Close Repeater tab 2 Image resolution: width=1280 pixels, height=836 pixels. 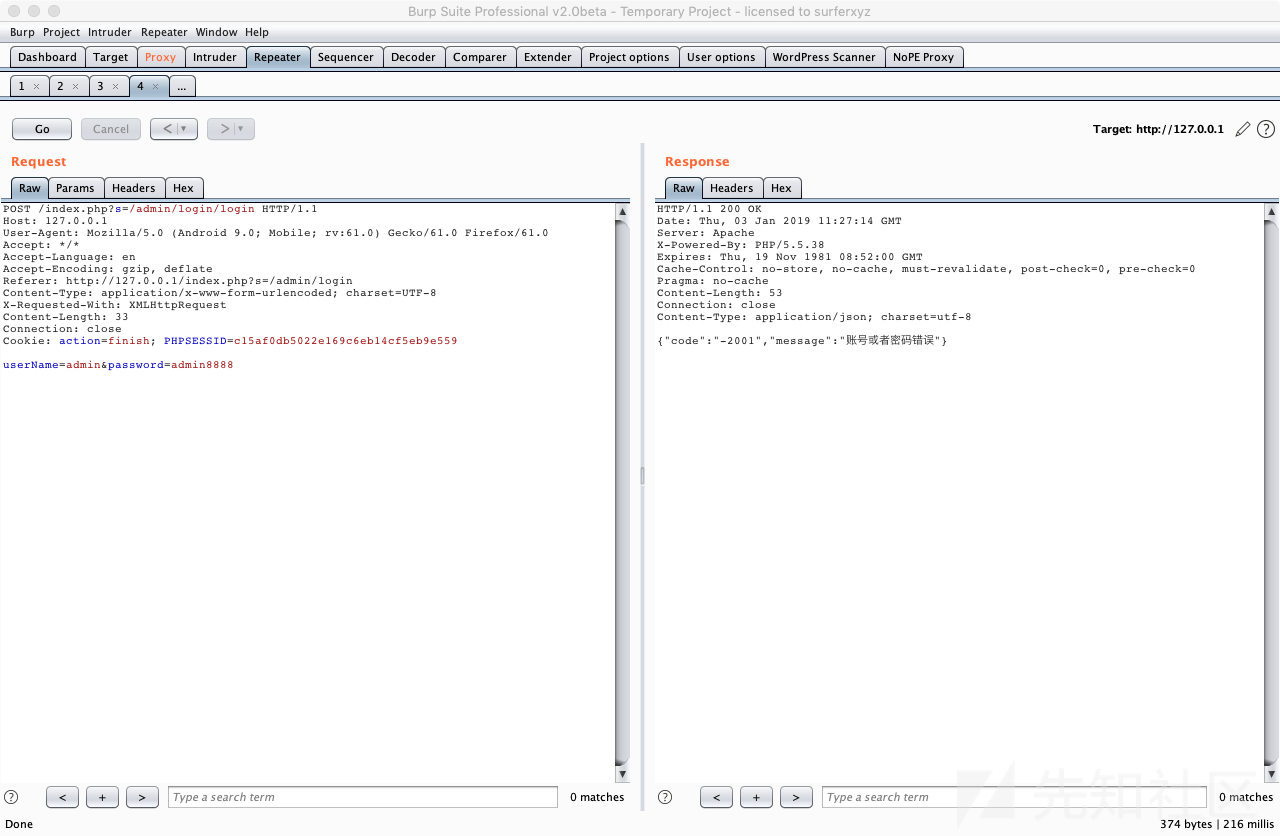[x=75, y=87]
